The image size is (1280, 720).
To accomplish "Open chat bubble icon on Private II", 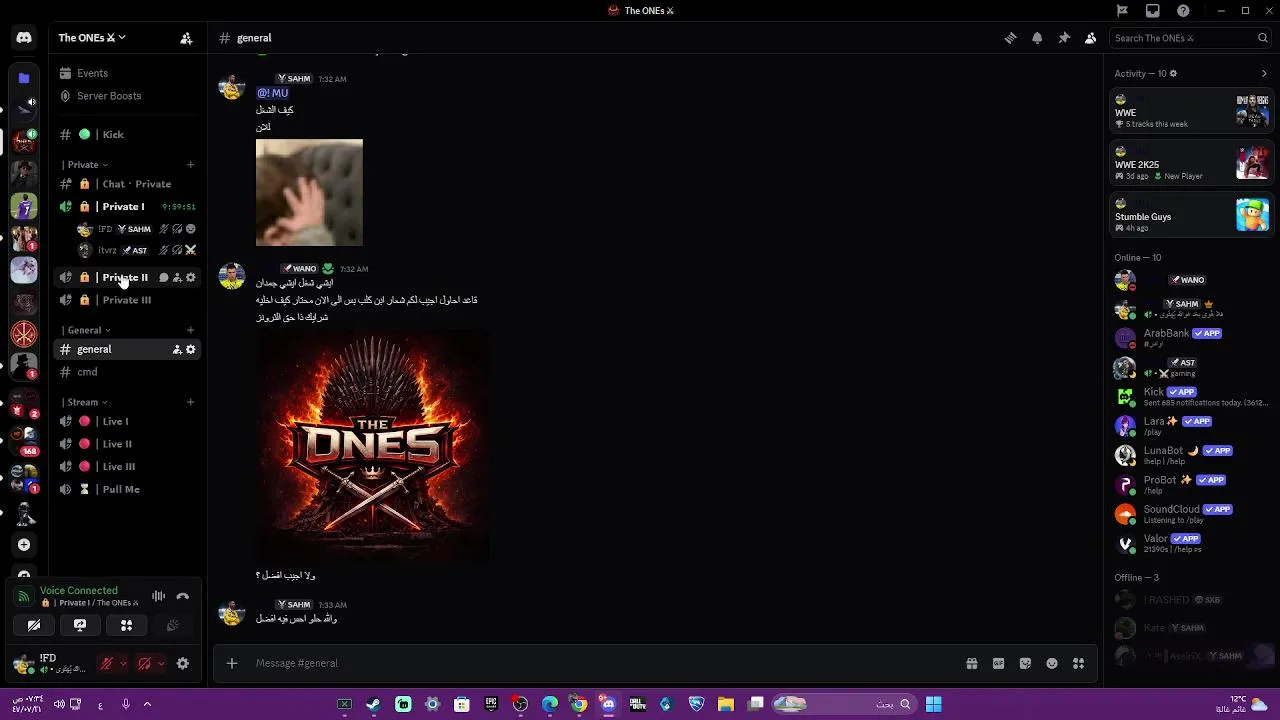I will coord(164,277).
